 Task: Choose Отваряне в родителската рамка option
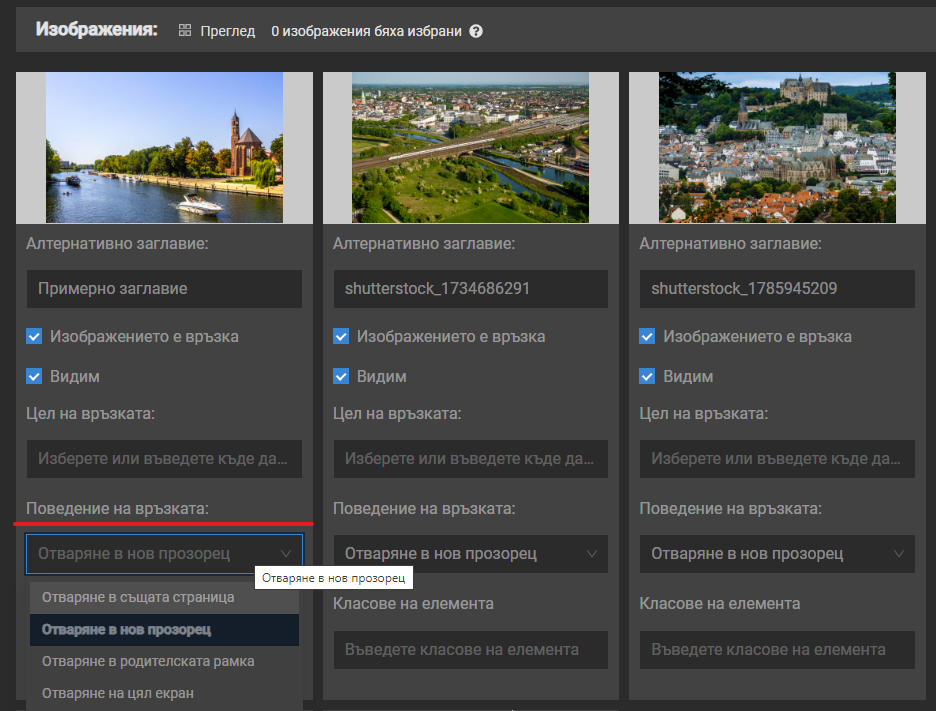pyautogui.click(x=148, y=661)
